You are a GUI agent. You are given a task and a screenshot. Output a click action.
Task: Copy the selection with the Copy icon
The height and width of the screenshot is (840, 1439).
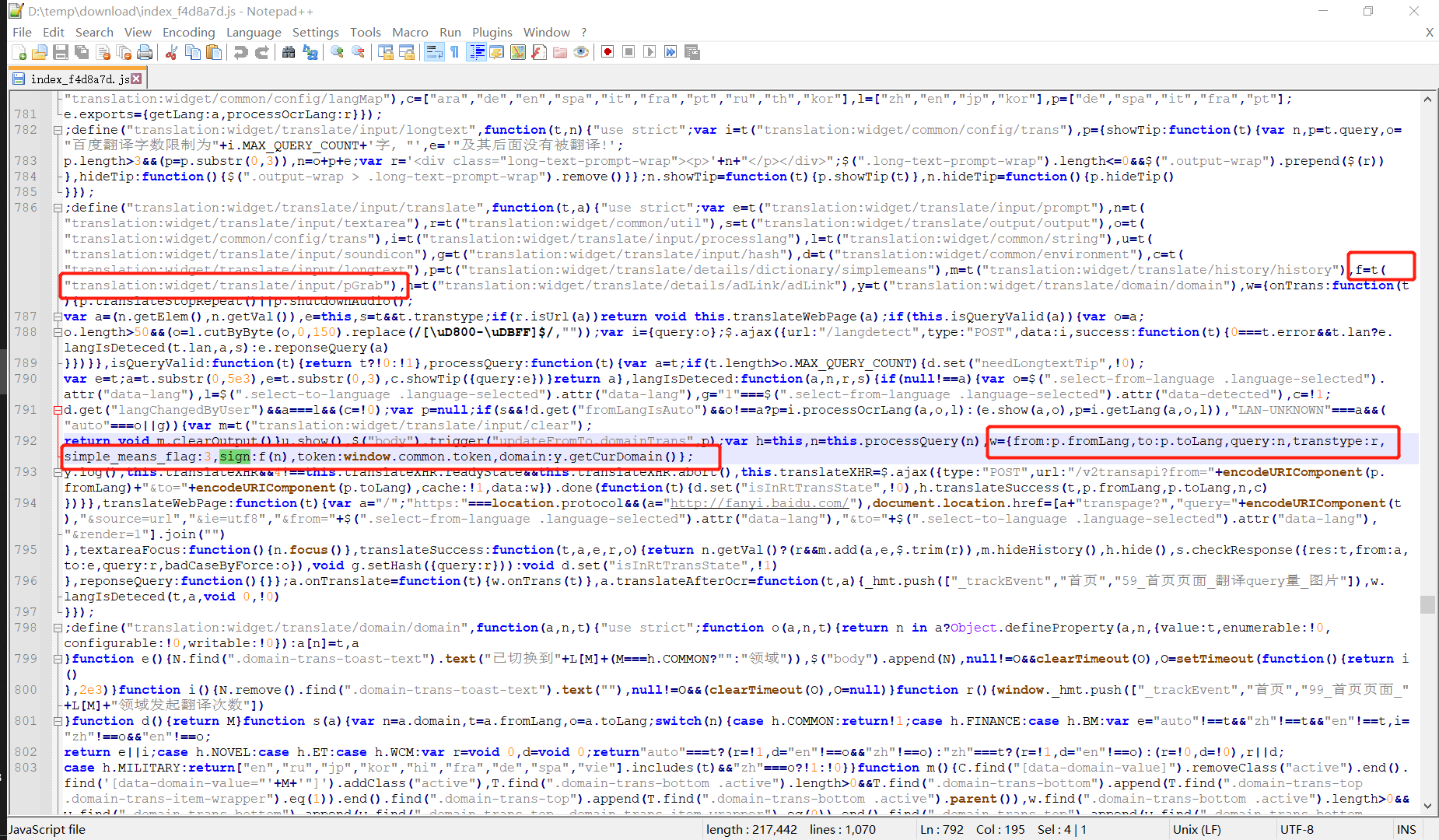tap(193, 52)
